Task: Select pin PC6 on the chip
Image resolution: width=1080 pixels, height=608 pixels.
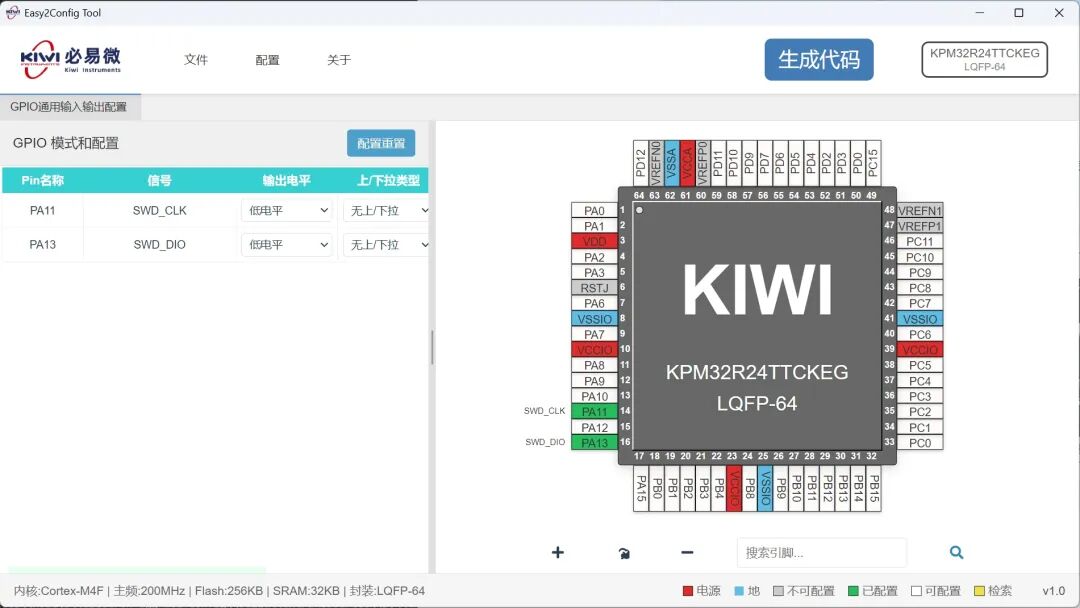Action: (920, 335)
